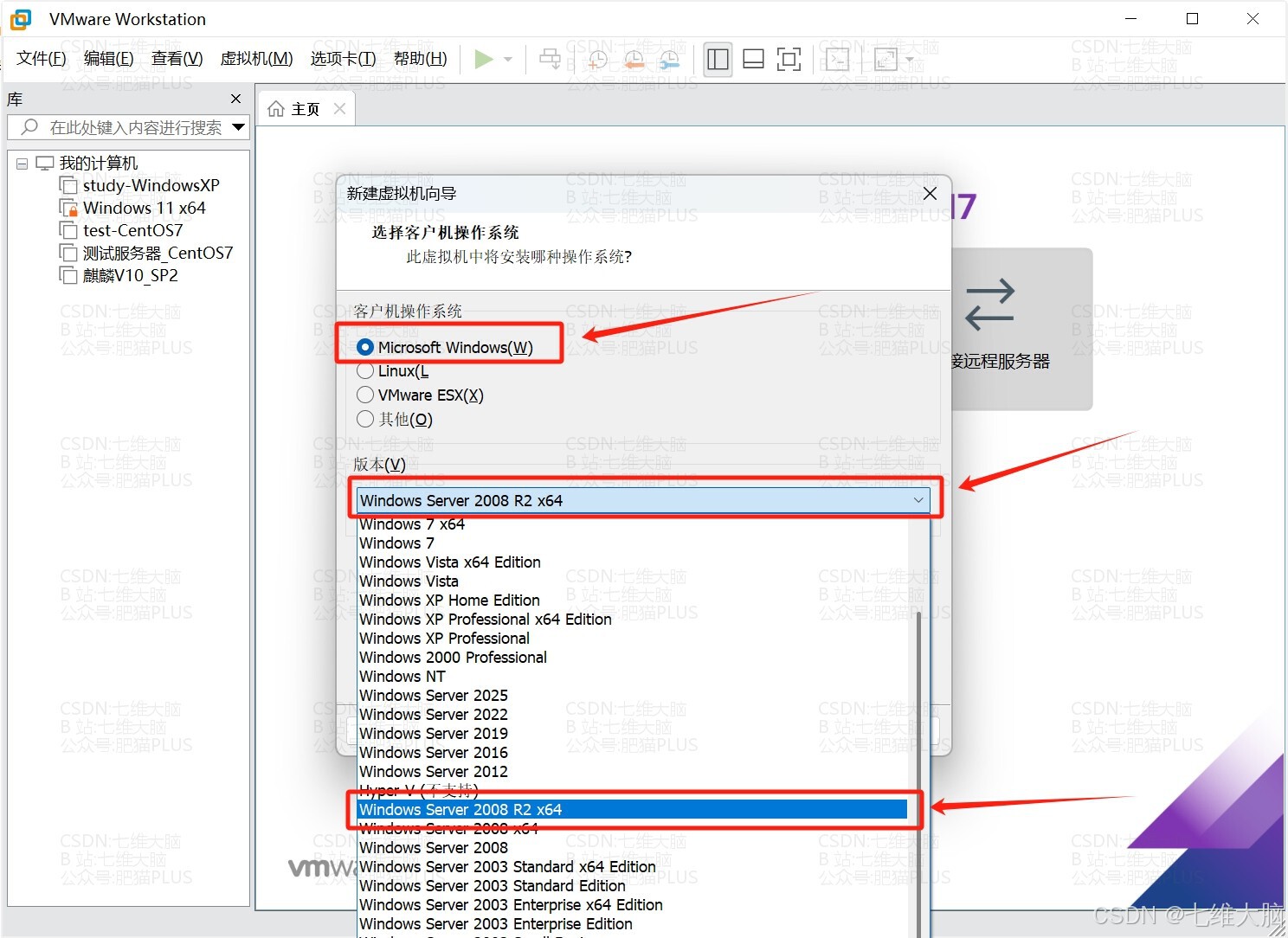
Task: Toggle the library sidebar view icon
Action: pos(718,59)
